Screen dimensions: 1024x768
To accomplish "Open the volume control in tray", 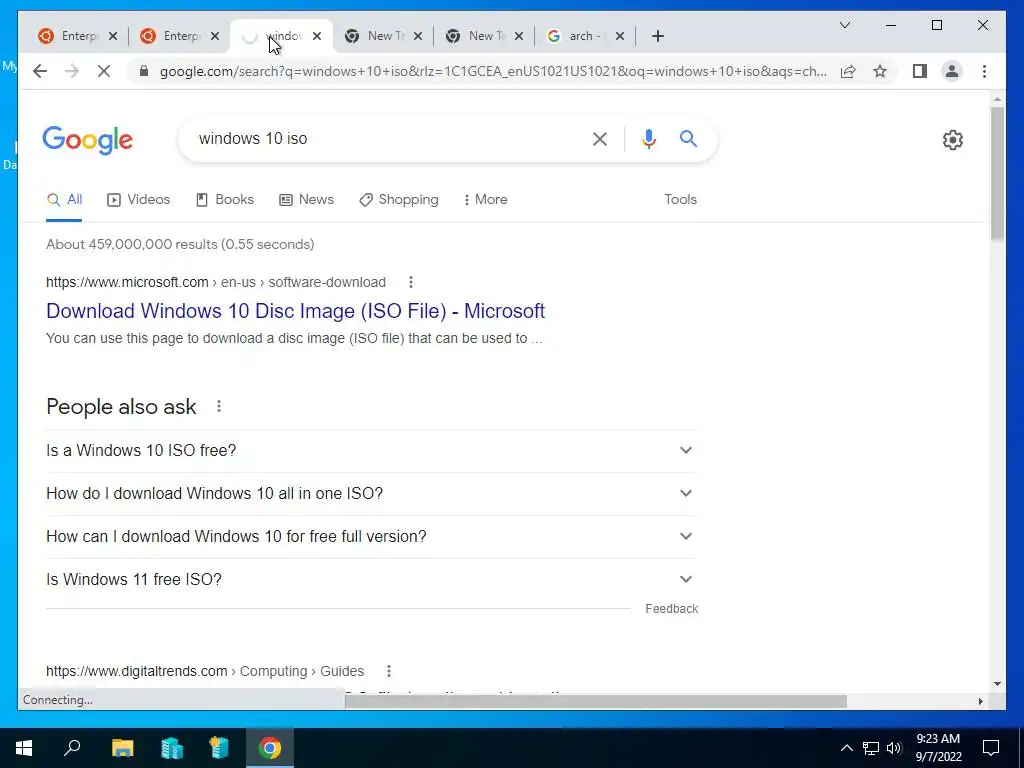I will (894, 748).
